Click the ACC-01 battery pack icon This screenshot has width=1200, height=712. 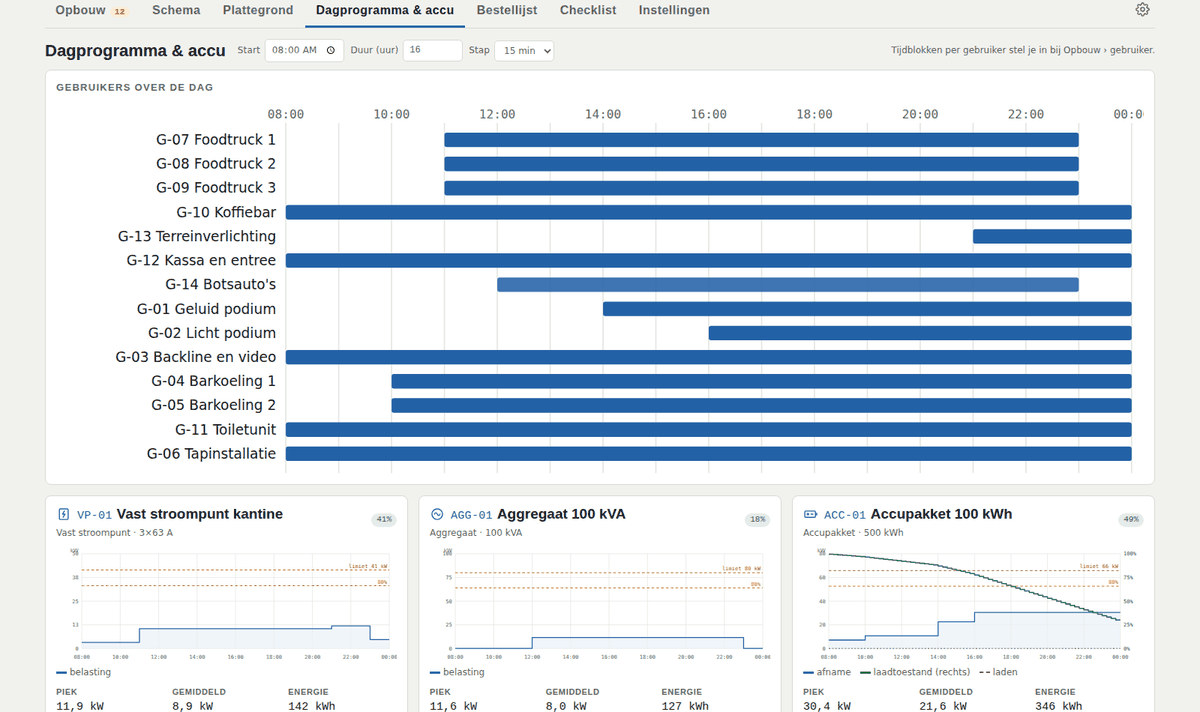coord(811,515)
